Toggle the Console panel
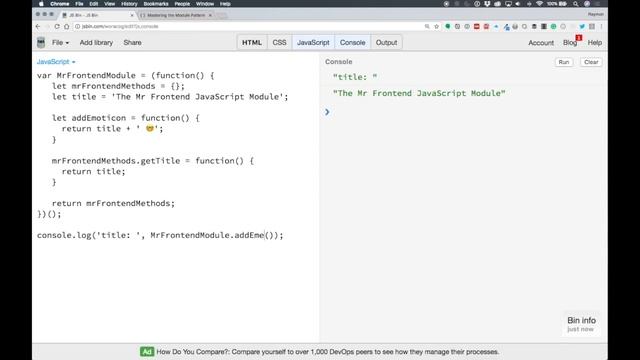This screenshot has width=640, height=360. click(353, 42)
